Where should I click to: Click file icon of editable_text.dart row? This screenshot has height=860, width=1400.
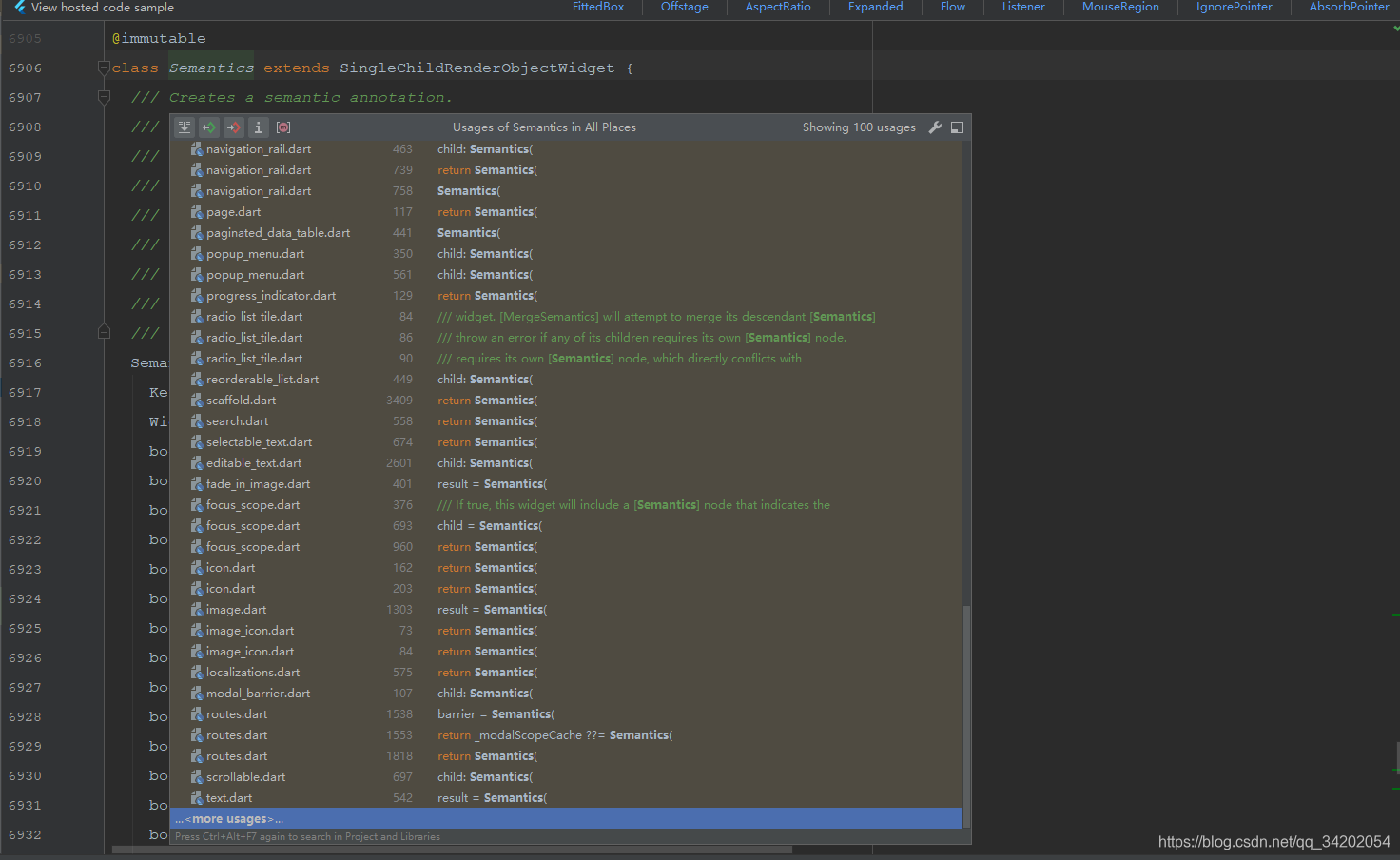pyautogui.click(x=197, y=463)
